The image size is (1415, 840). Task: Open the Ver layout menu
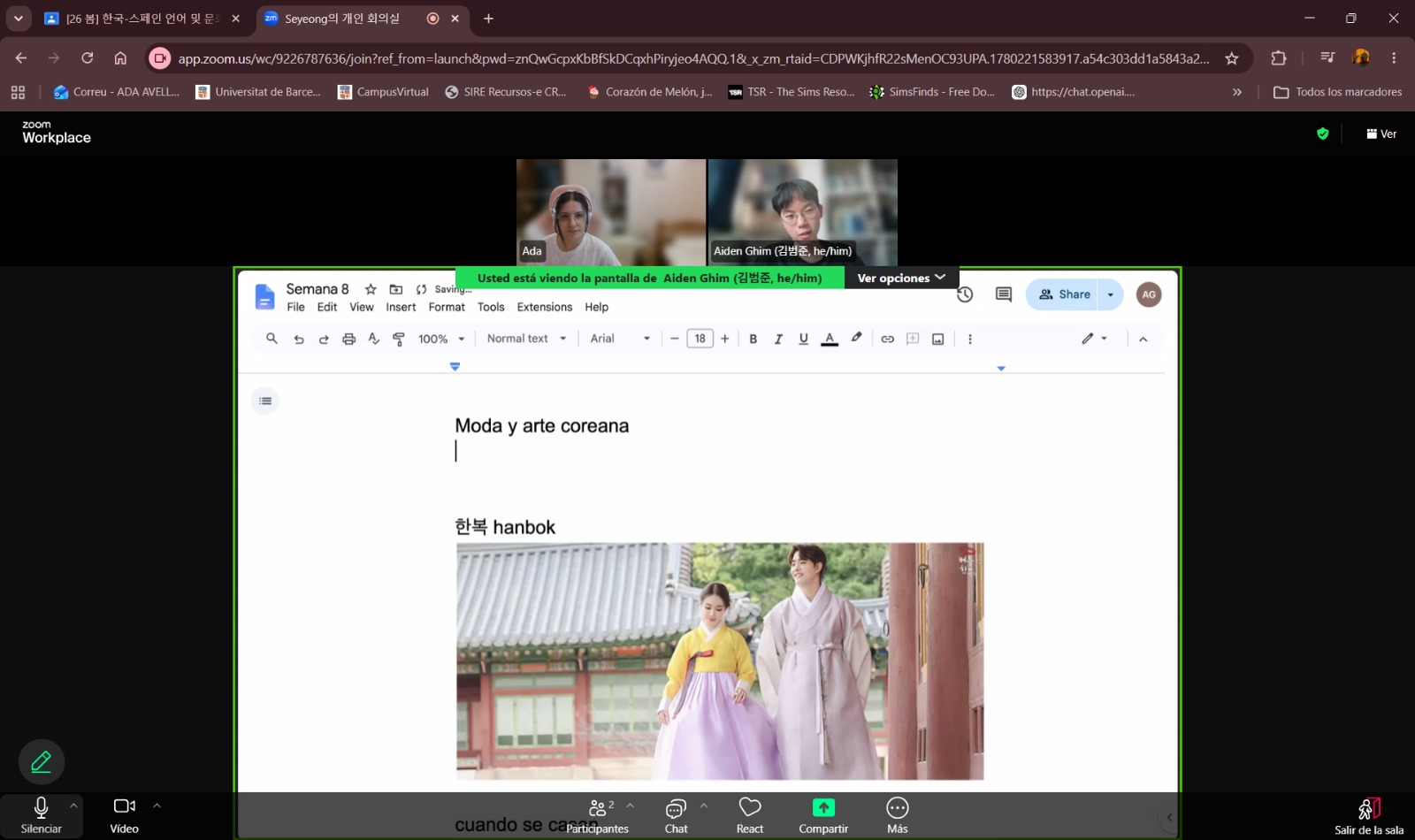(1381, 134)
